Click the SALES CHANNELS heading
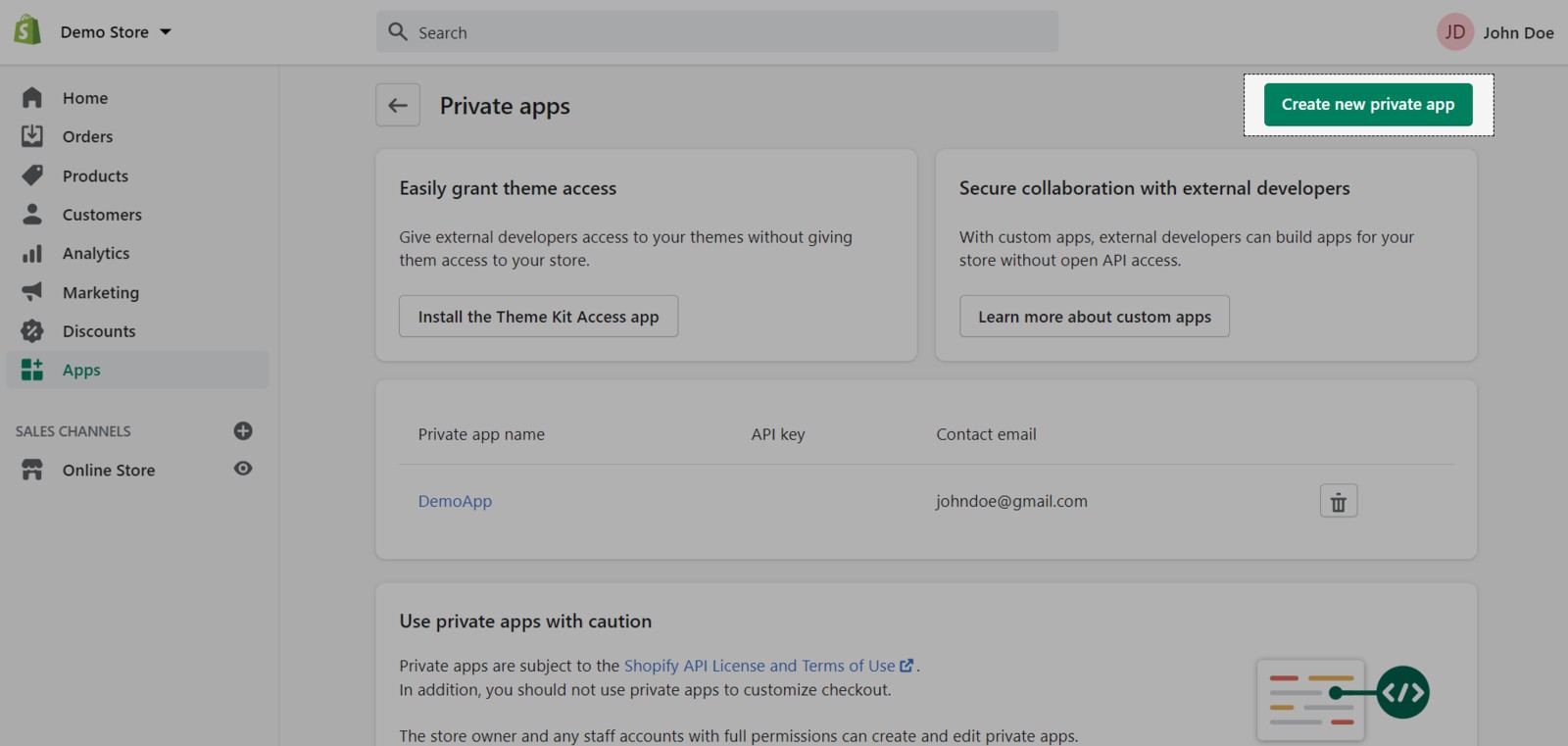The height and width of the screenshot is (746, 1568). click(73, 431)
